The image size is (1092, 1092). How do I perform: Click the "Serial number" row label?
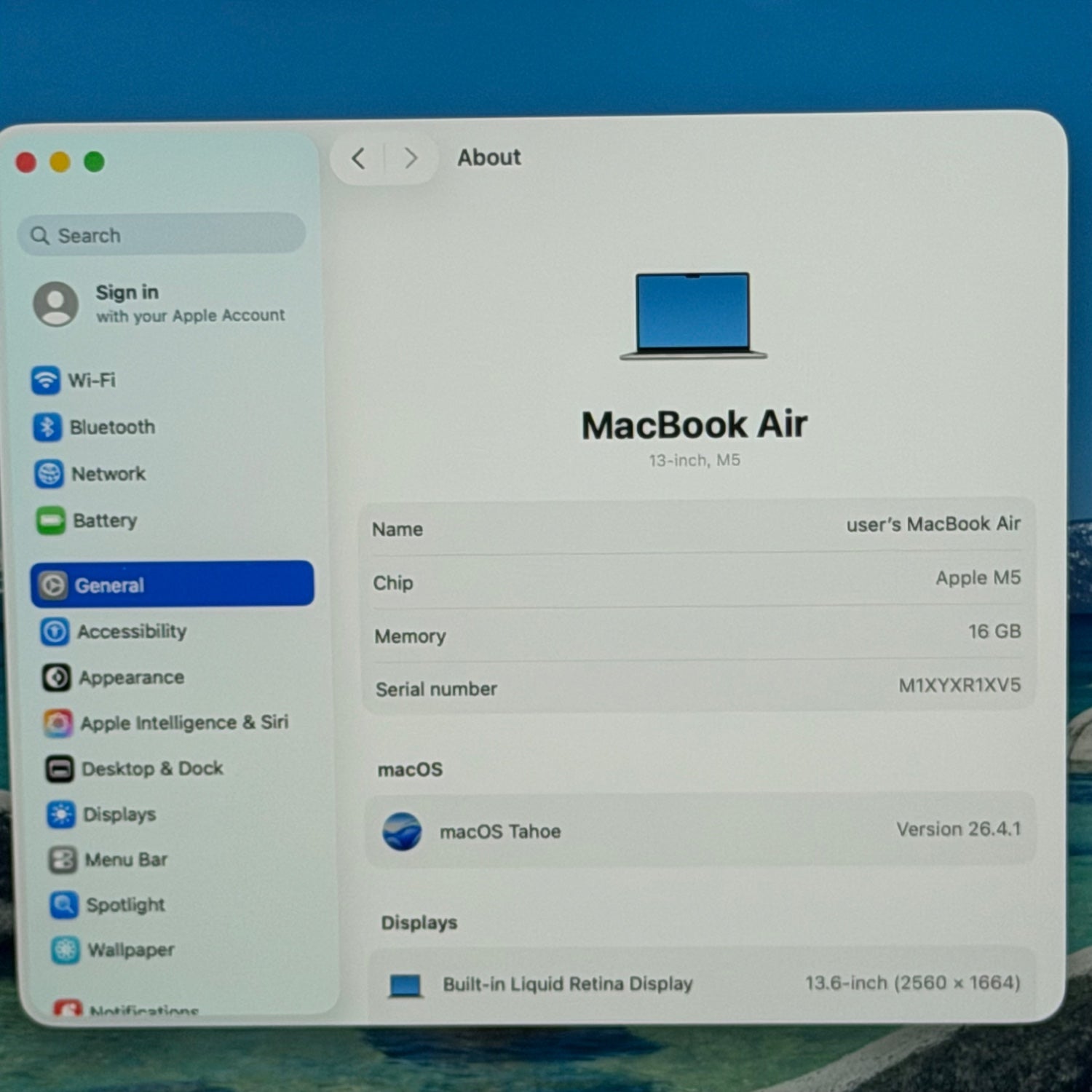(x=436, y=689)
